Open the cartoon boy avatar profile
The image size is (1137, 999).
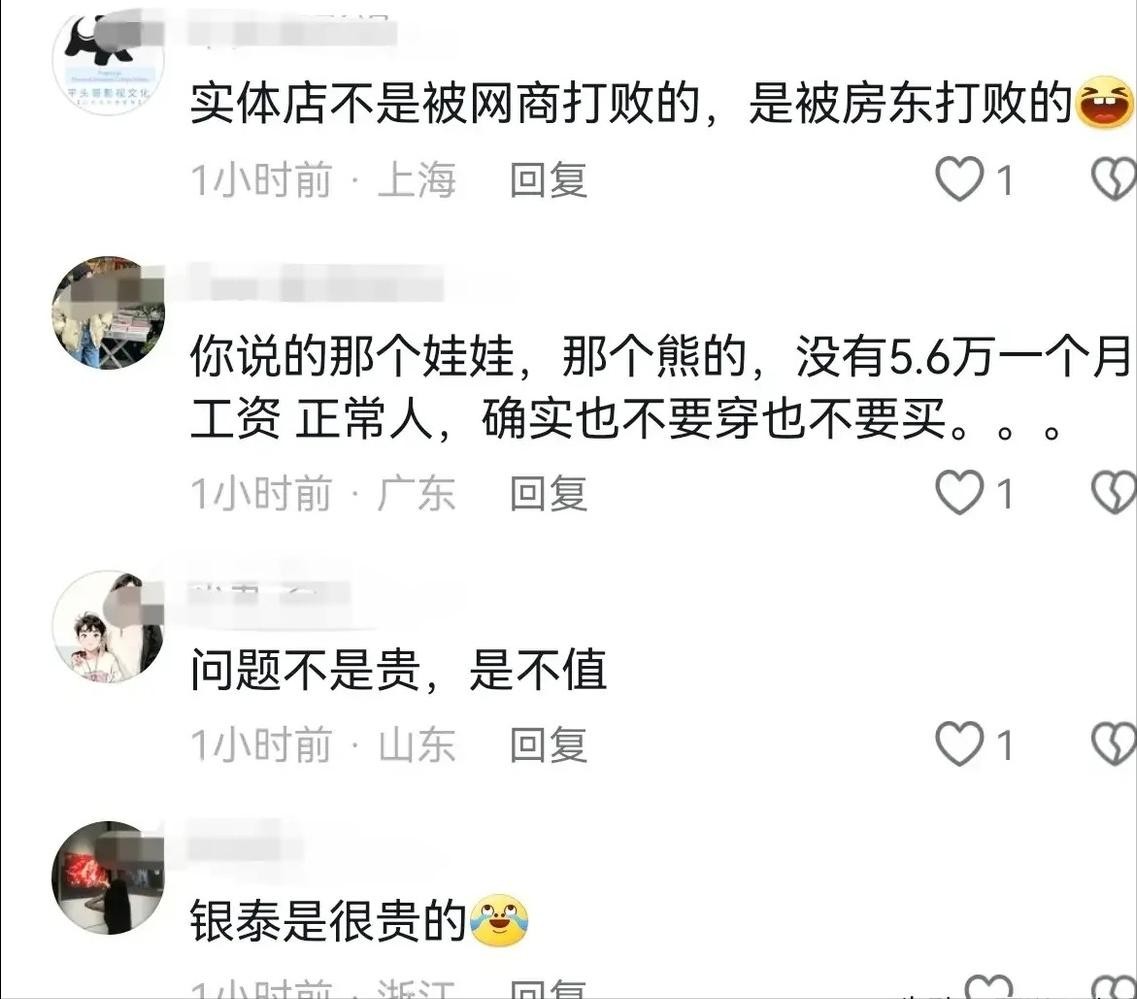tap(108, 626)
